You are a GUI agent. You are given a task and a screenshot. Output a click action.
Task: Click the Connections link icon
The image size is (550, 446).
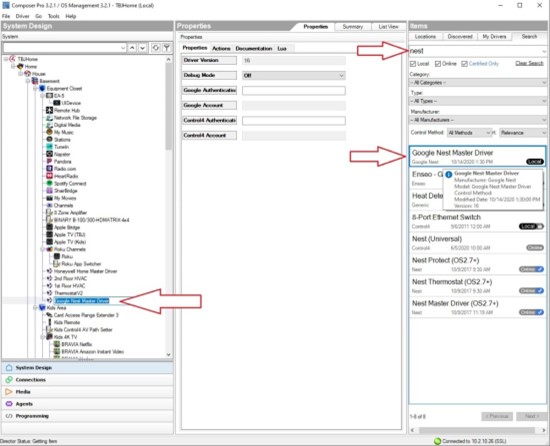click(9, 380)
